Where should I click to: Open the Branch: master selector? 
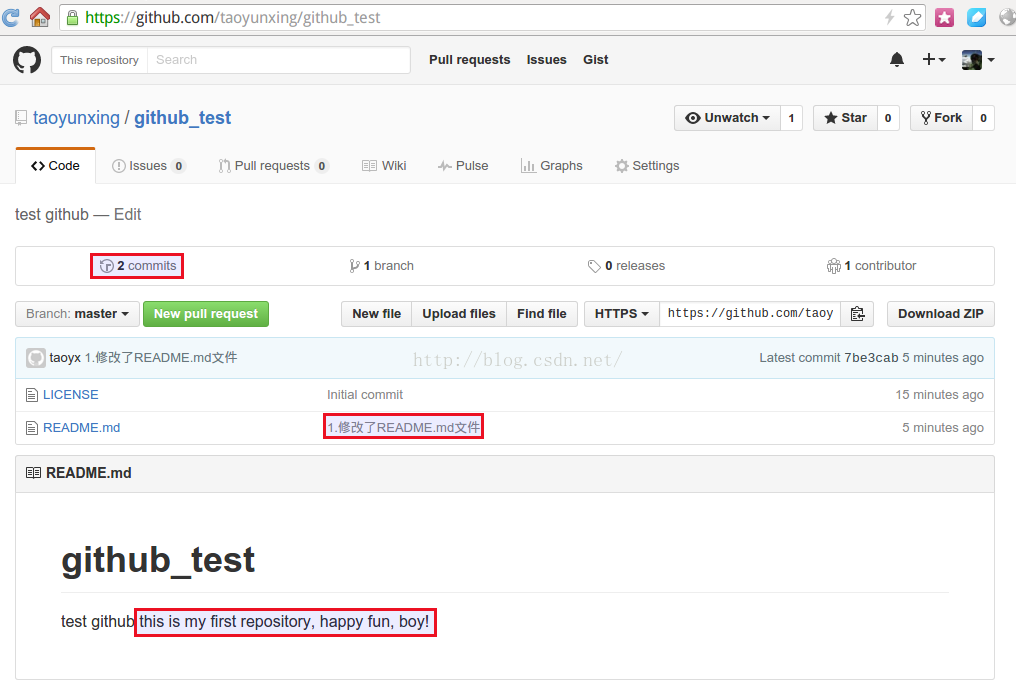click(77, 314)
